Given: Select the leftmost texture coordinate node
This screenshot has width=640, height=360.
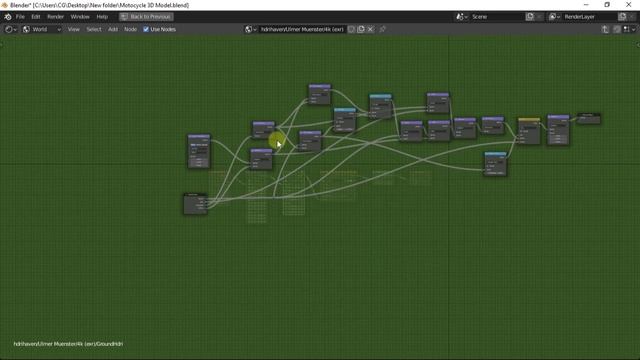Looking at the screenshot, I should click(x=199, y=151).
